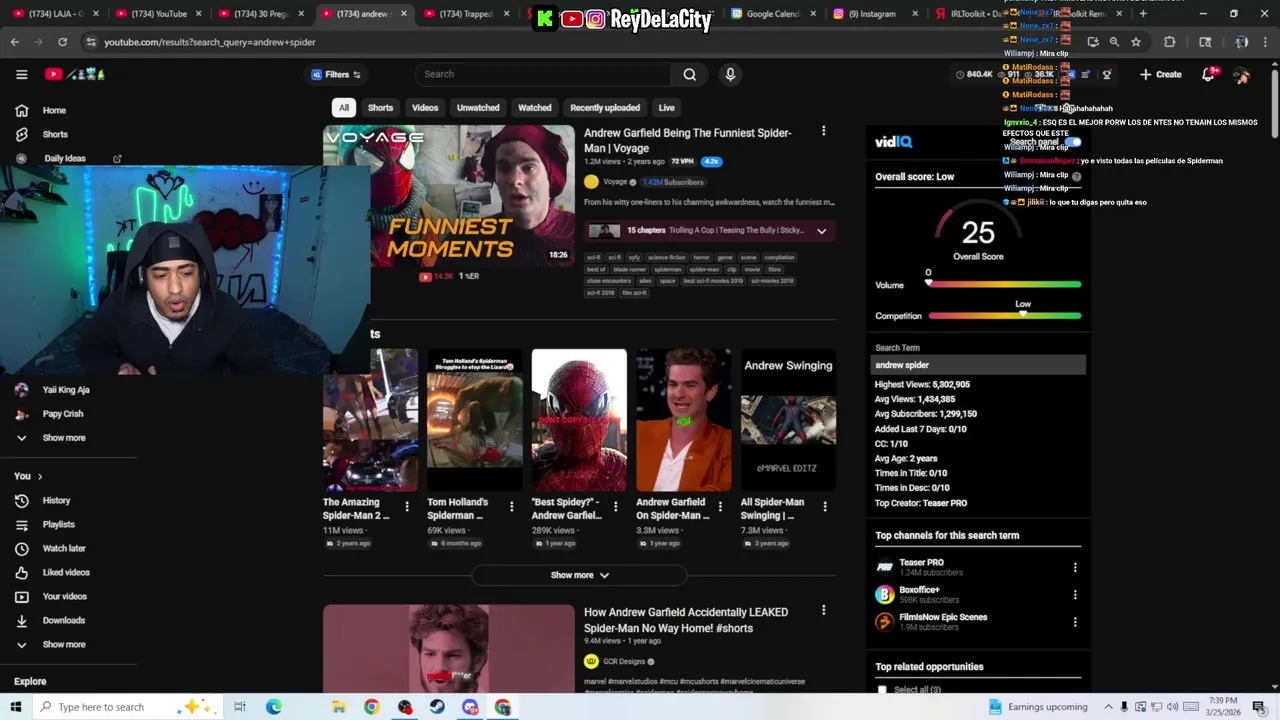Screen dimensions: 1280x720
Task: Open the vidIQ Filters dropdown
Action: [335, 74]
